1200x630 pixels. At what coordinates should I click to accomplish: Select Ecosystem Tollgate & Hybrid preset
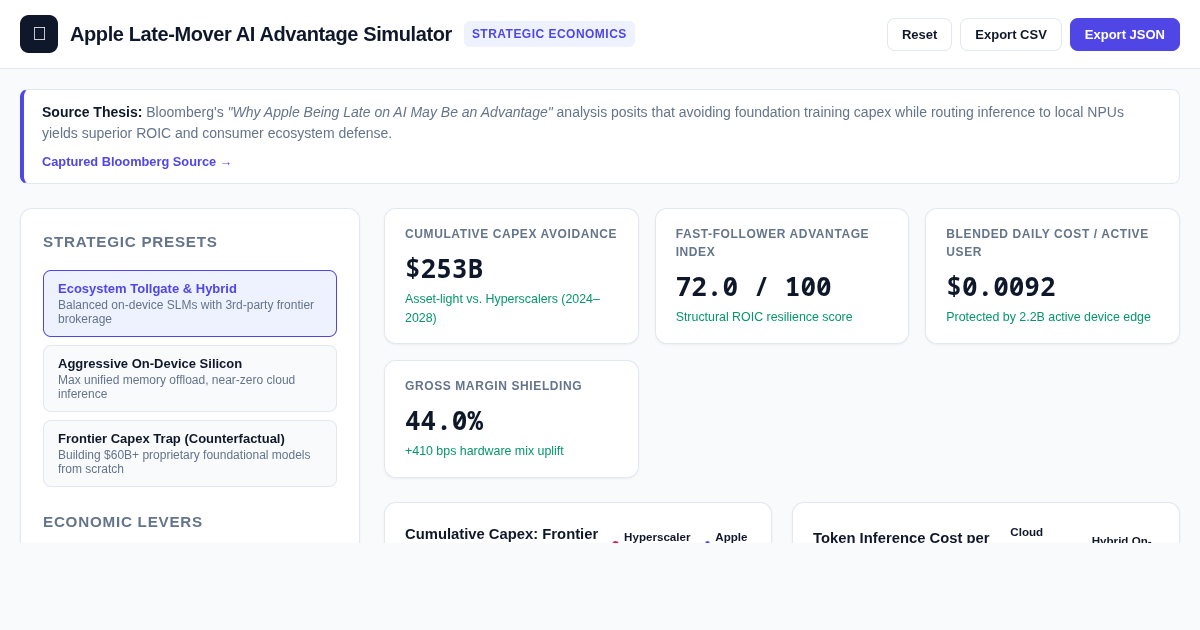click(190, 303)
